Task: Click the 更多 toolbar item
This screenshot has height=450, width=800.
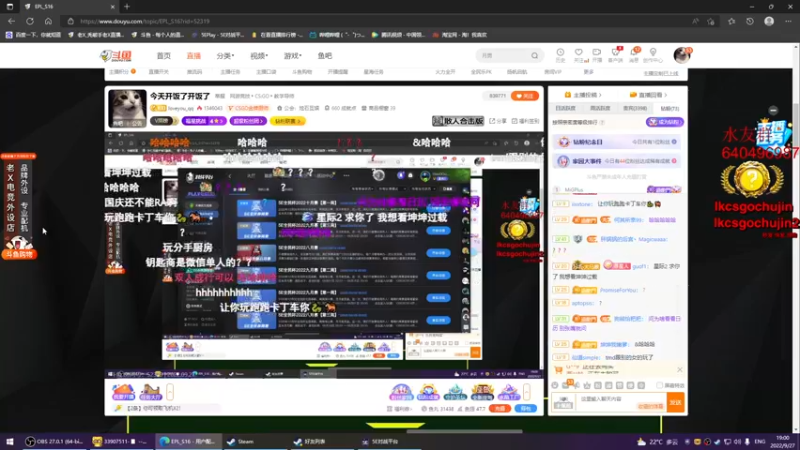Action: [588, 72]
